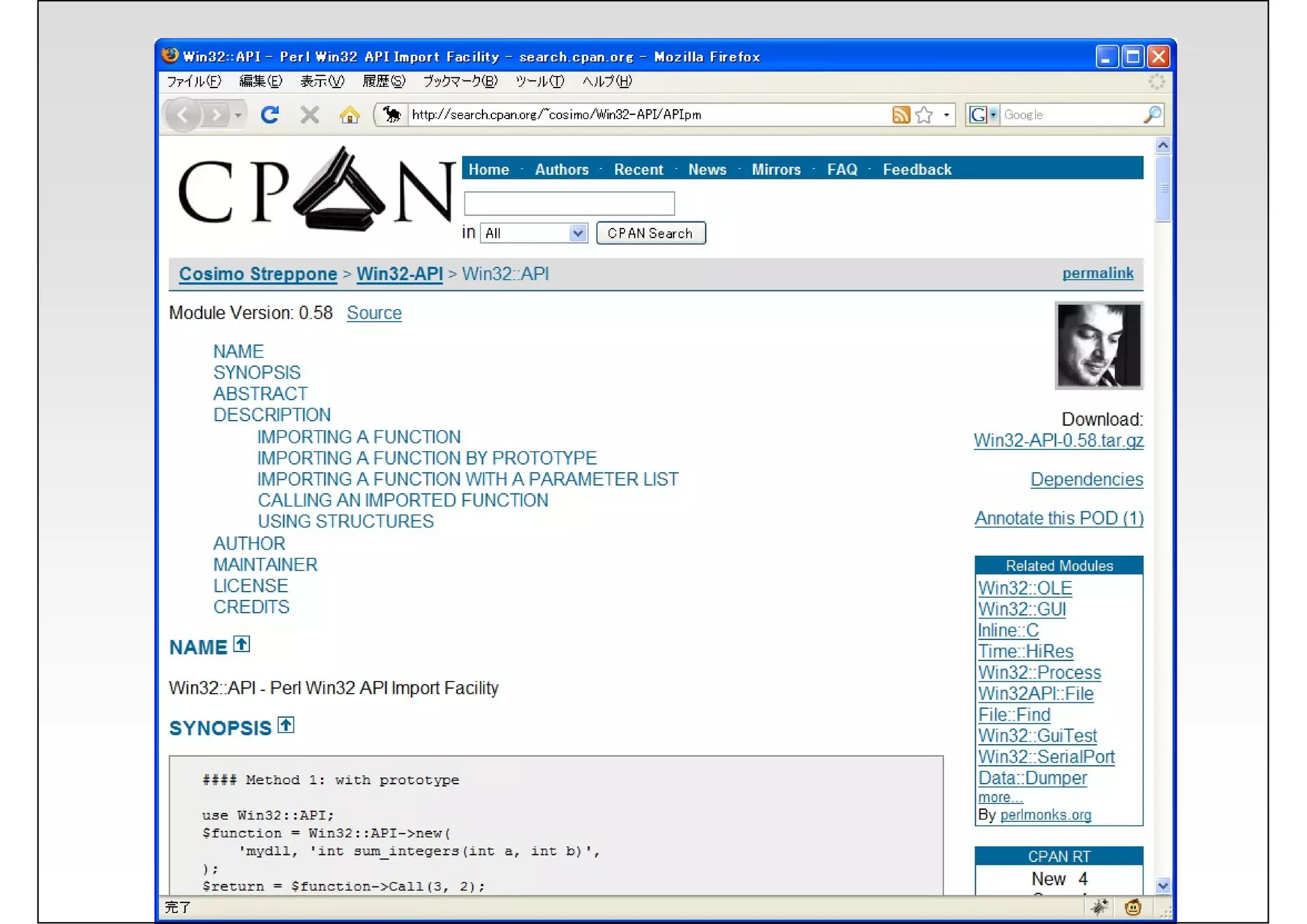
Task: Open the ファイル(F) menu
Action: pyautogui.click(x=194, y=82)
